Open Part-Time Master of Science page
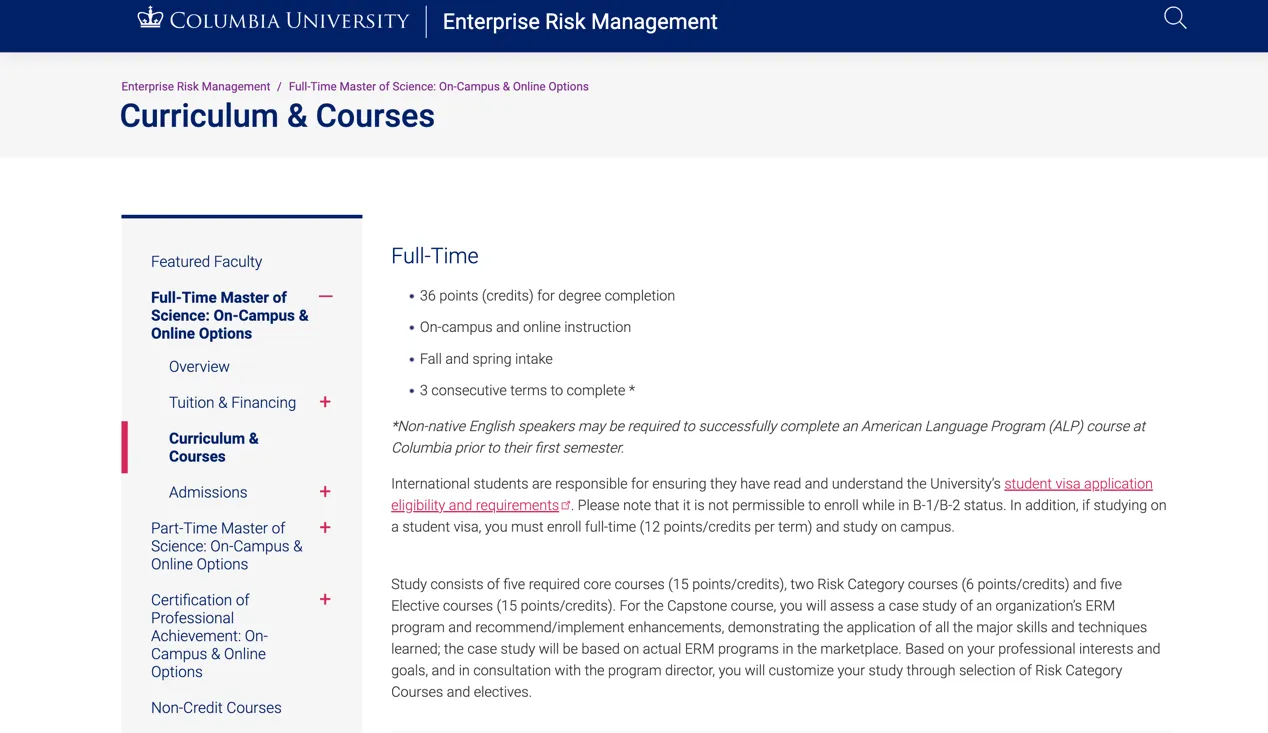The height and width of the screenshot is (733, 1268). [x=226, y=546]
